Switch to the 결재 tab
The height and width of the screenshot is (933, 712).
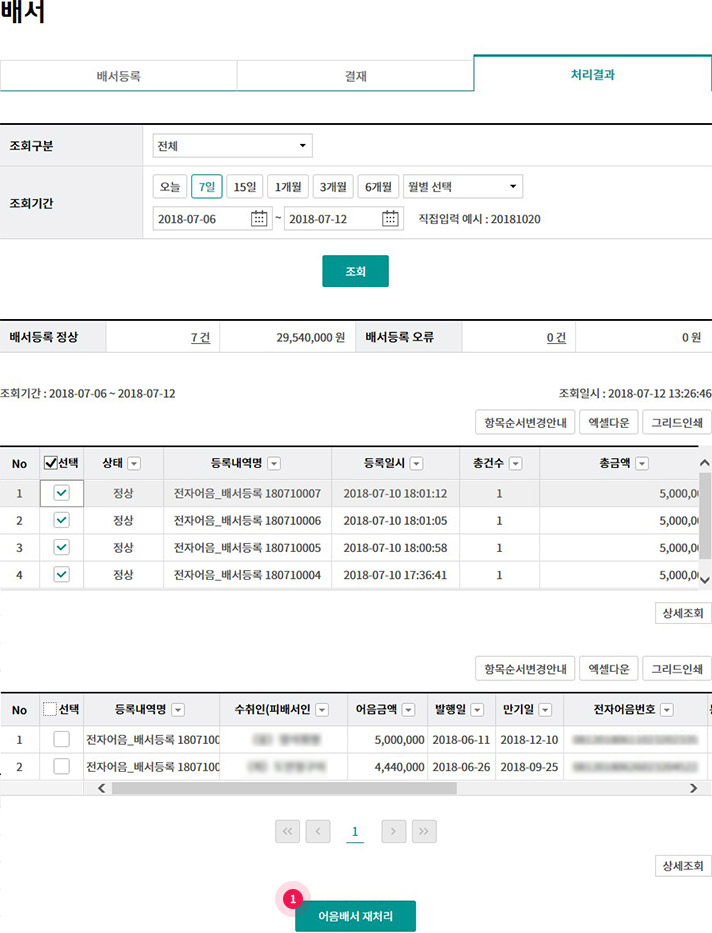coord(355,76)
